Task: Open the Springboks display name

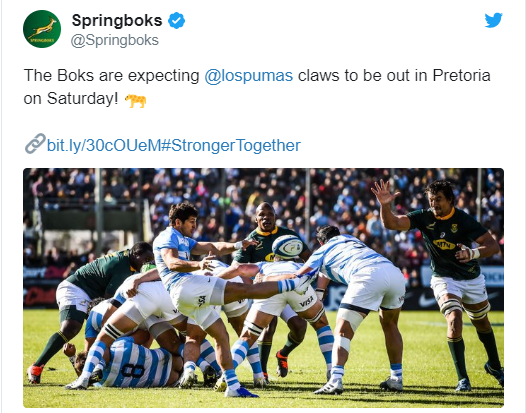Action: pyautogui.click(x=117, y=20)
